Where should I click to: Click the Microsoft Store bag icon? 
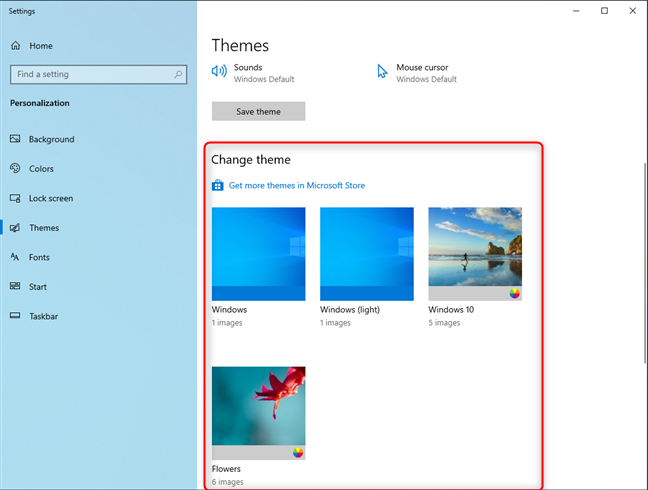click(217, 185)
